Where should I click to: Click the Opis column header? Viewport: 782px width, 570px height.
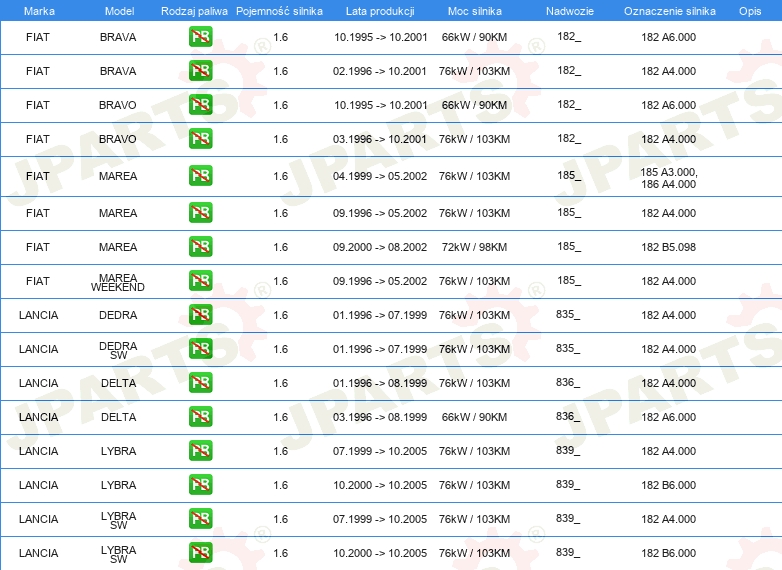(x=750, y=11)
